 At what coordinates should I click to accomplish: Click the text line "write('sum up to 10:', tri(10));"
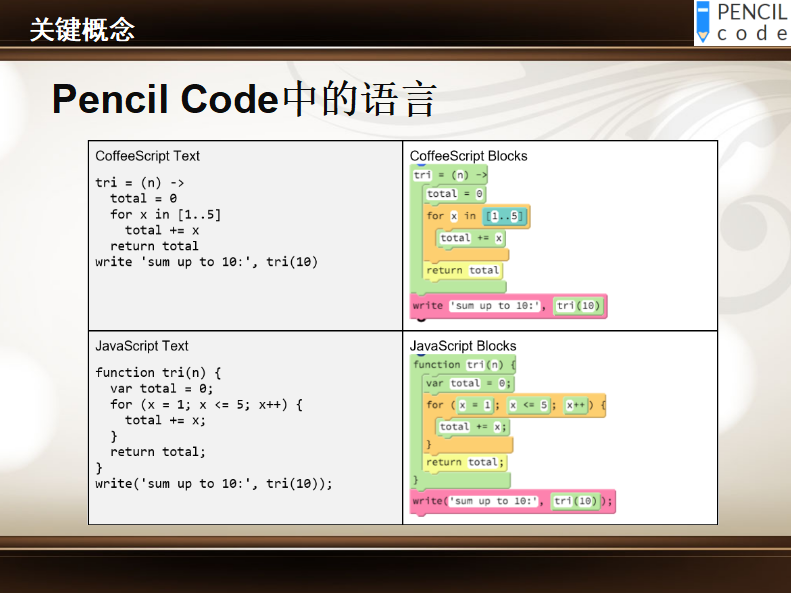pos(214,484)
